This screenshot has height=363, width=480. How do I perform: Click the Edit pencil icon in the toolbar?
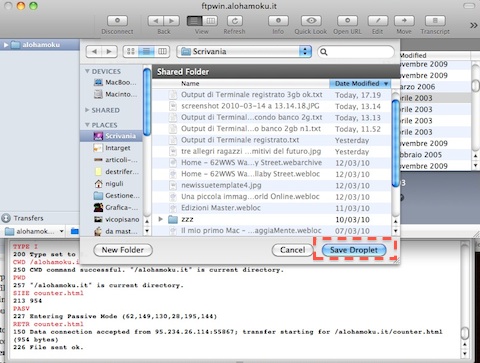[378, 21]
